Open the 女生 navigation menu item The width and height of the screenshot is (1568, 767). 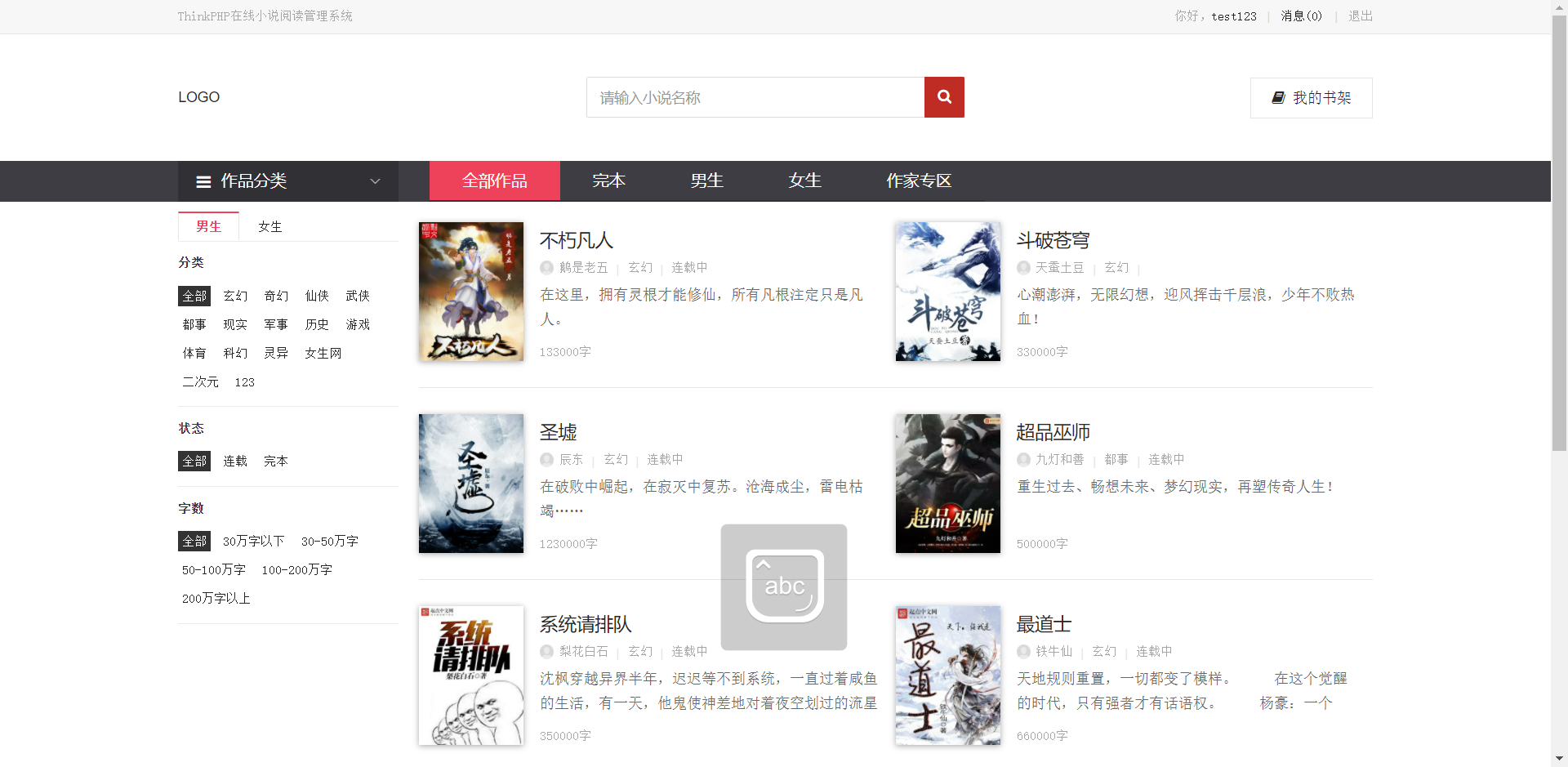pyautogui.click(x=805, y=181)
